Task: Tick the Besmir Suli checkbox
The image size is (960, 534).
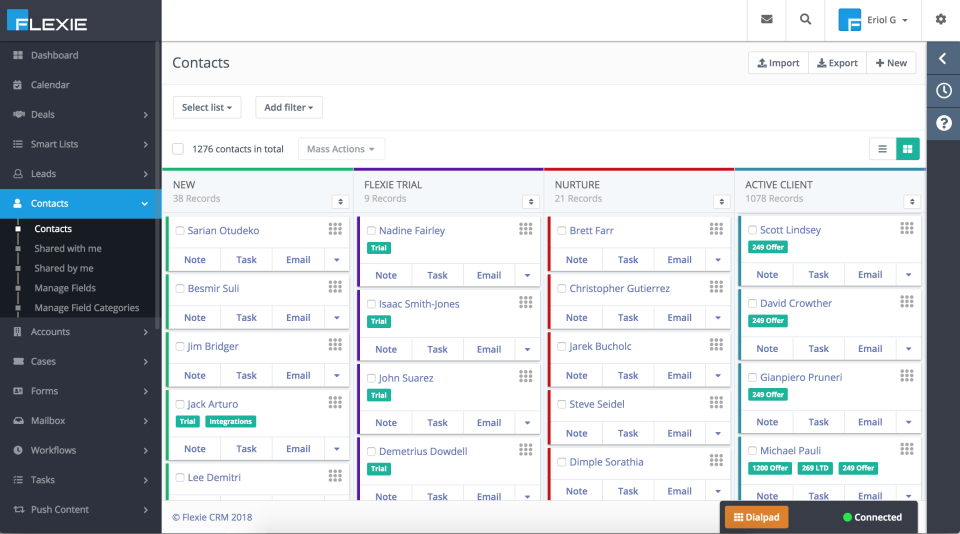Action: coord(180,288)
